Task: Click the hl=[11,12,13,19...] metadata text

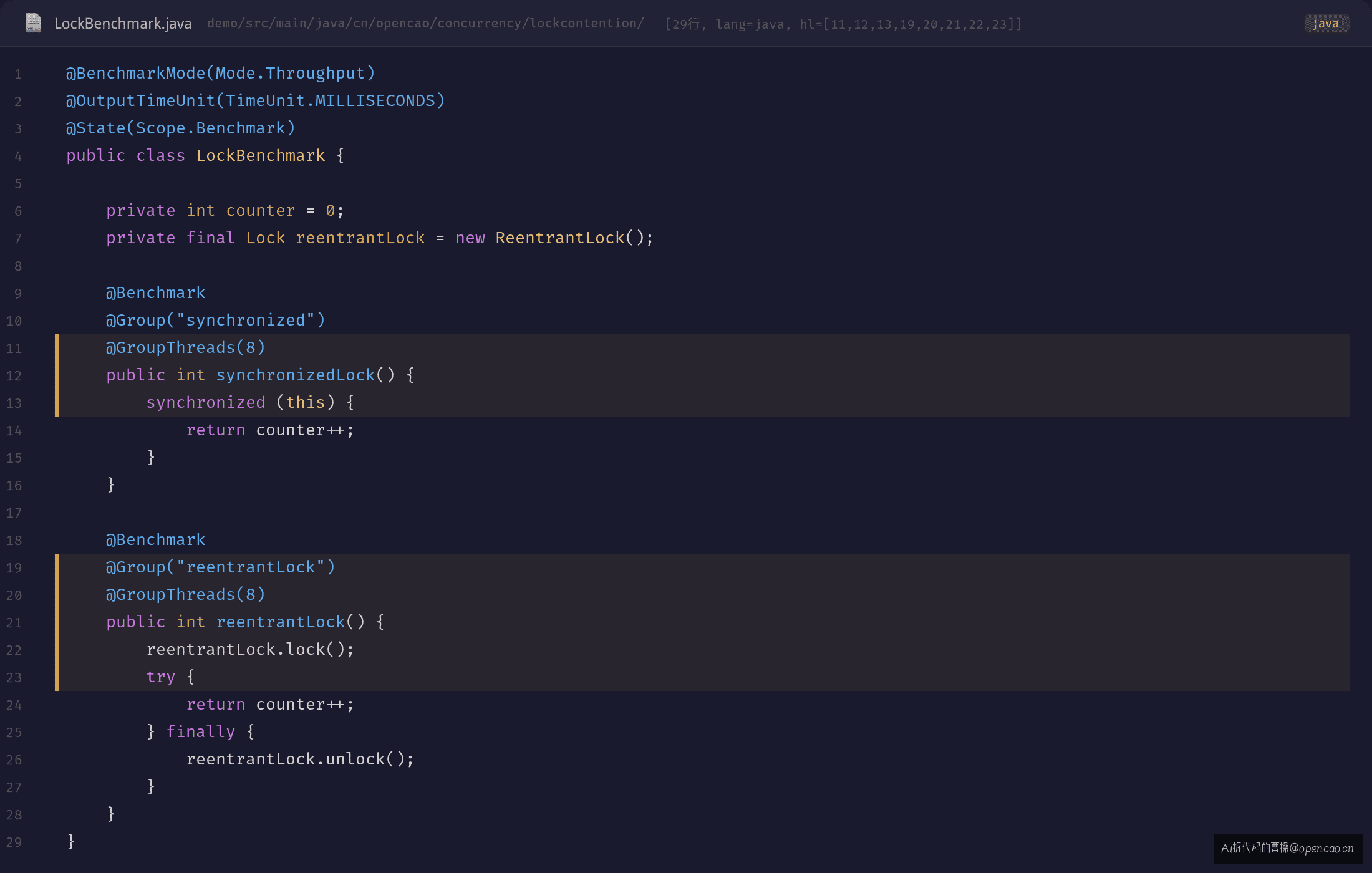Action: 911,24
